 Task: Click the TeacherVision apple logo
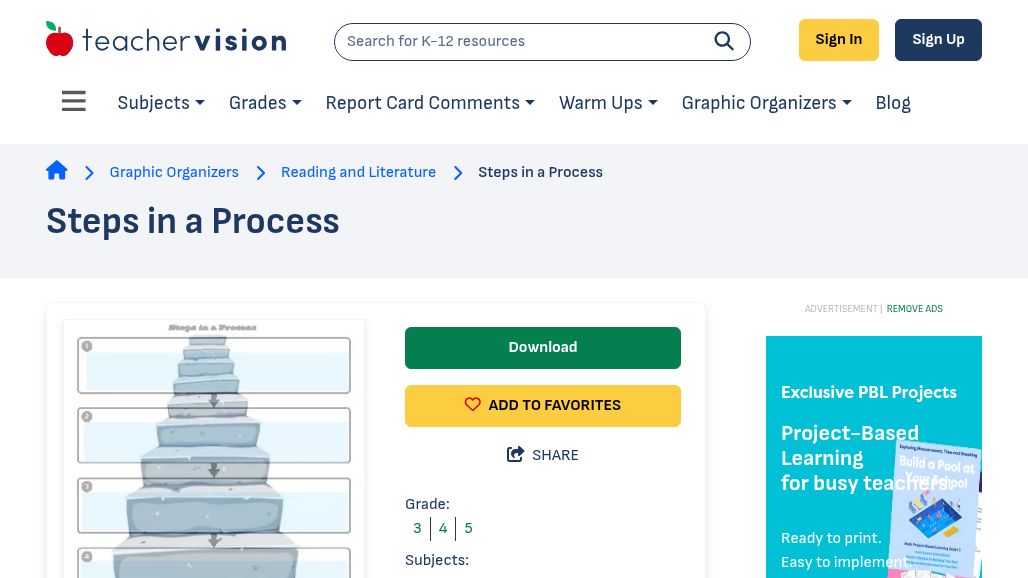click(60, 40)
